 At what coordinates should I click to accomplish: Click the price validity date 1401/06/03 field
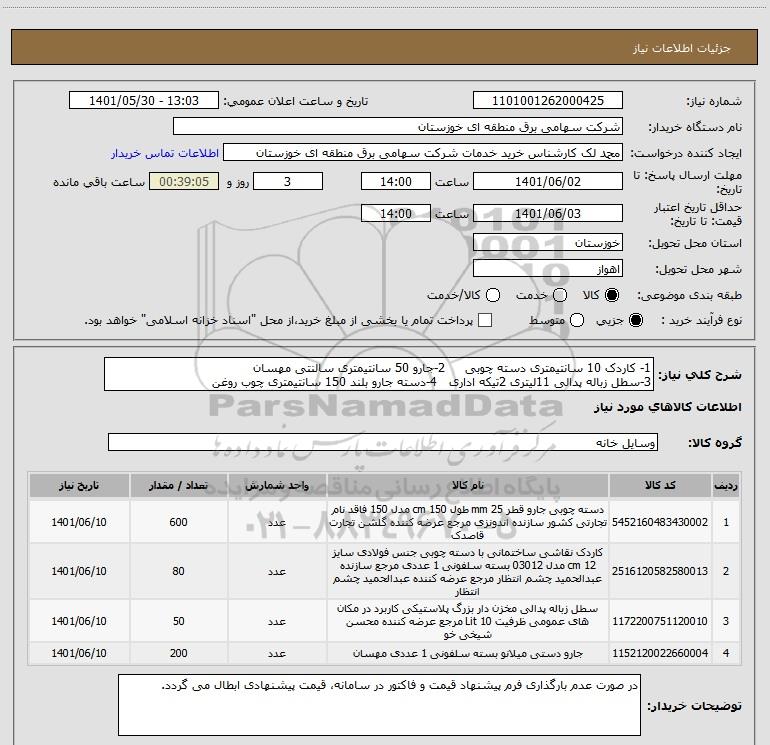pos(547,214)
